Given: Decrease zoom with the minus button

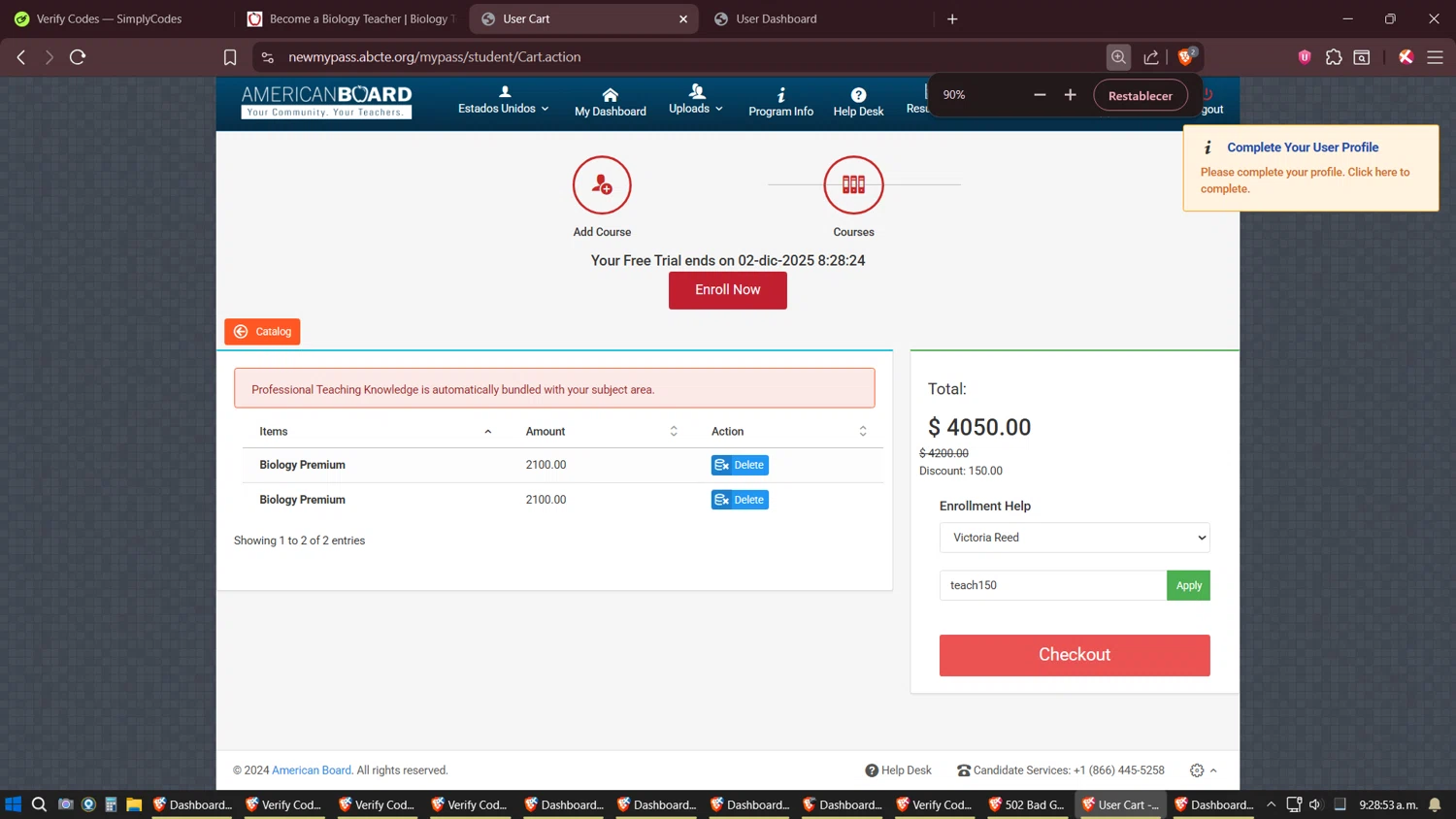Looking at the screenshot, I should (x=1040, y=95).
